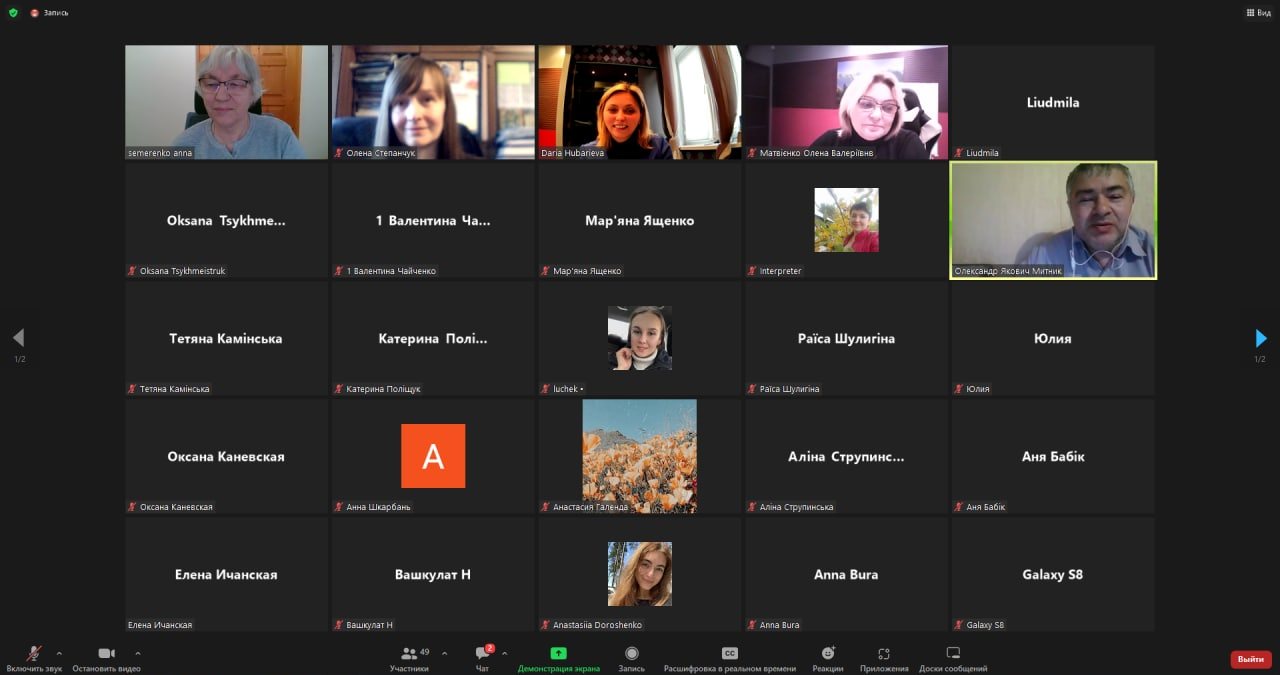This screenshot has height=675, width=1280.
Task: Click the green encryption shield icon
Action: (x=13, y=13)
